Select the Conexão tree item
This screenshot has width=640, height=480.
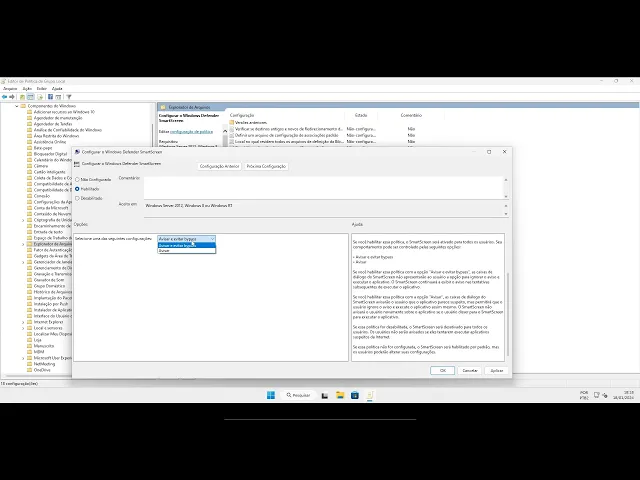coord(42,196)
